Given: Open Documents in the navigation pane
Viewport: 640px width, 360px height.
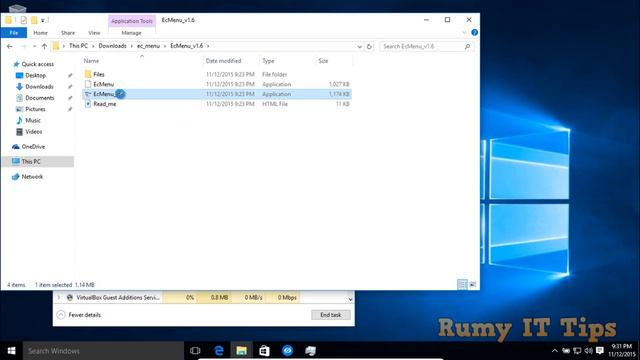Looking at the screenshot, I should [x=39, y=98].
